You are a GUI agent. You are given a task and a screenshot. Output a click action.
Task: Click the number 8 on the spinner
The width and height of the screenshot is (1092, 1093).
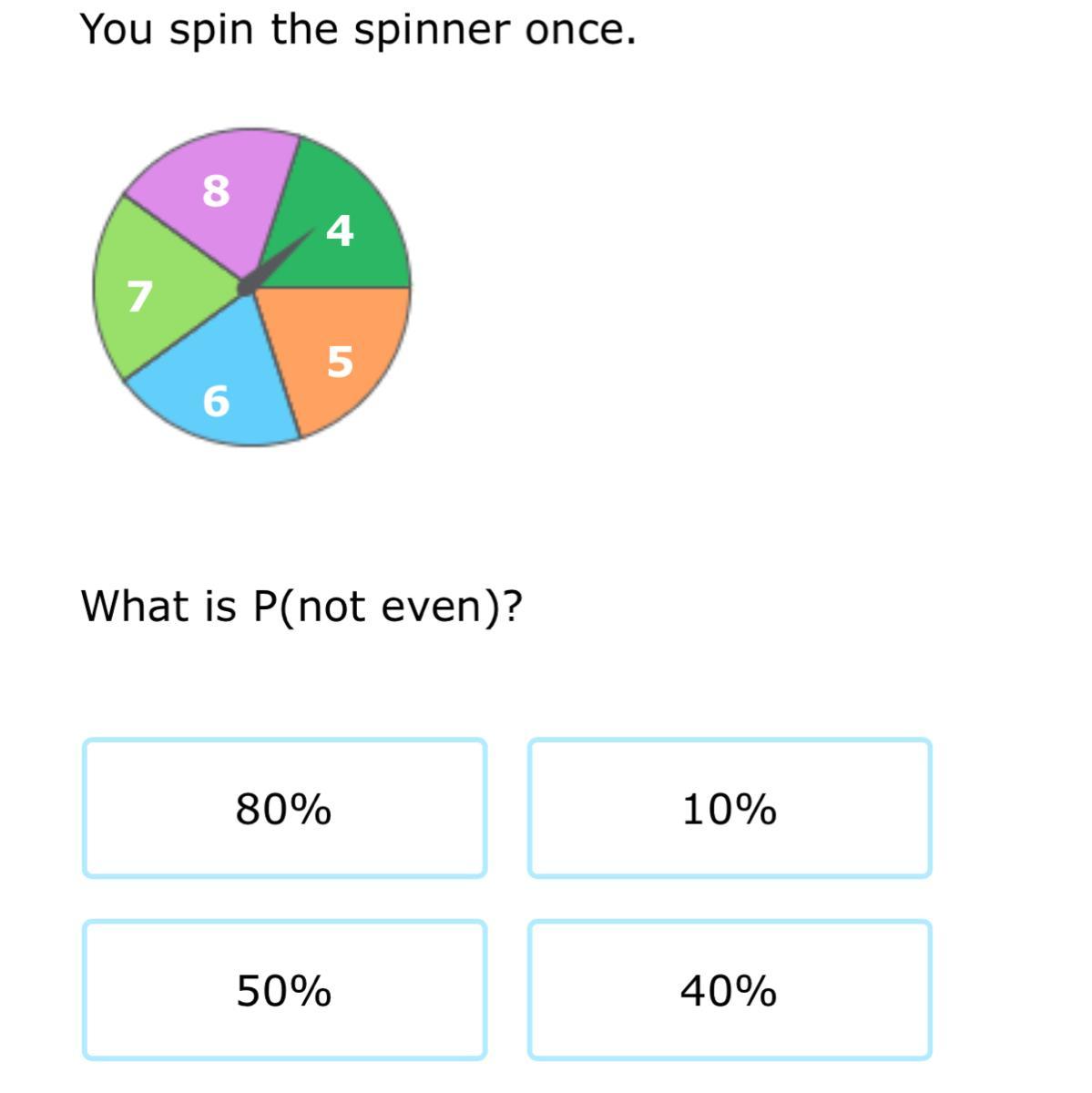[x=216, y=191]
